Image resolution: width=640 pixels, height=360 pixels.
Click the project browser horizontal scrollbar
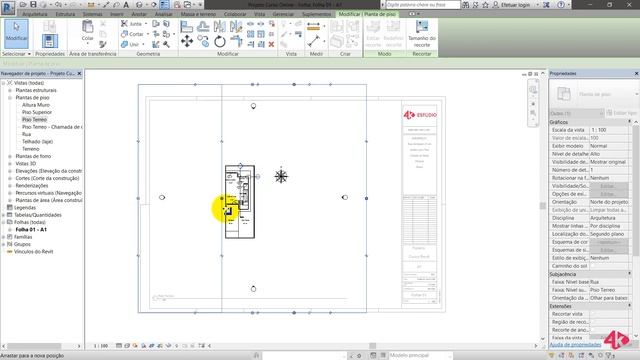click(34, 346)
